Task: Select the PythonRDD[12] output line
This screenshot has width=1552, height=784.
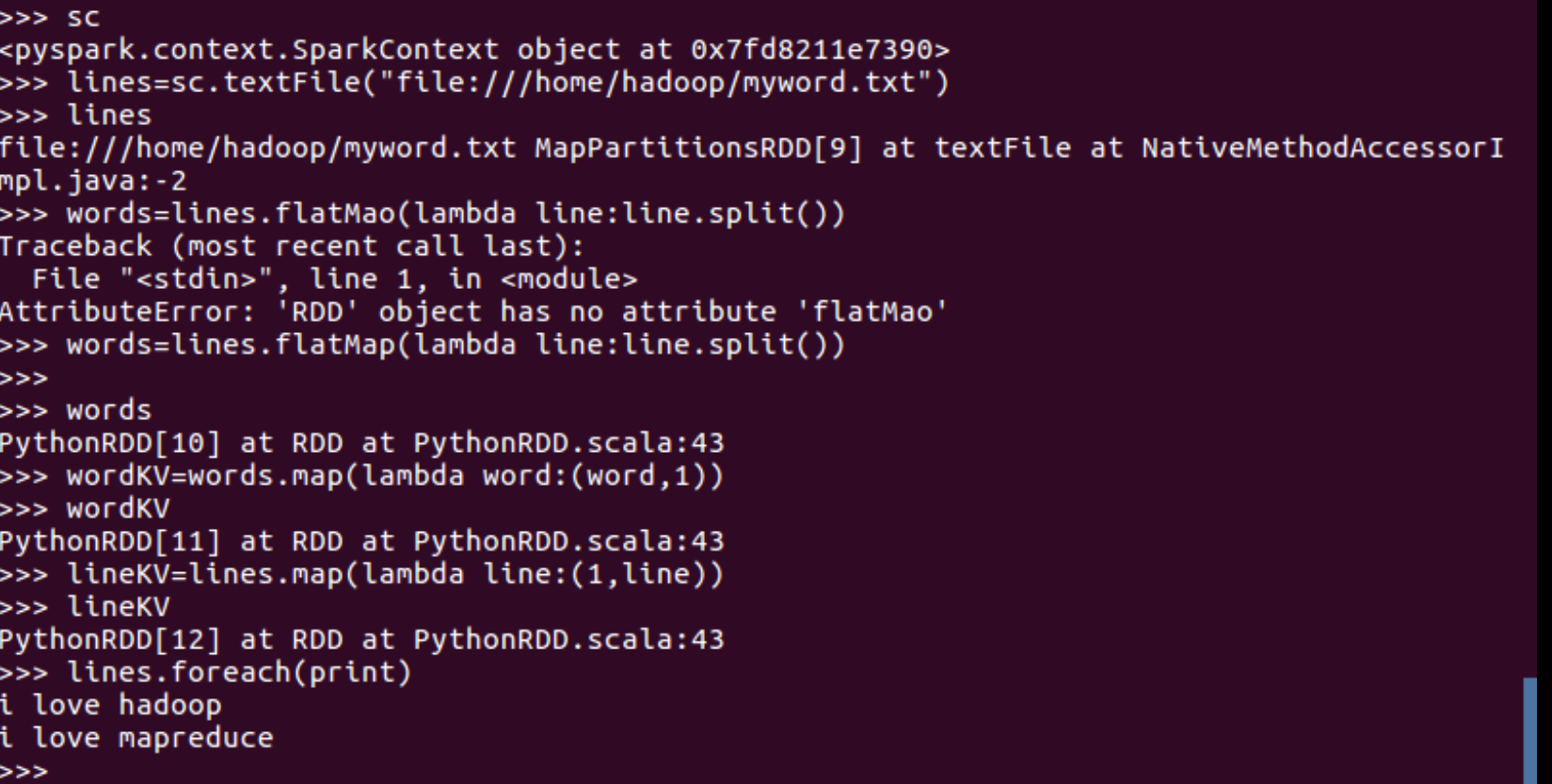Action: pyautogui.click(x=361, y=640)
